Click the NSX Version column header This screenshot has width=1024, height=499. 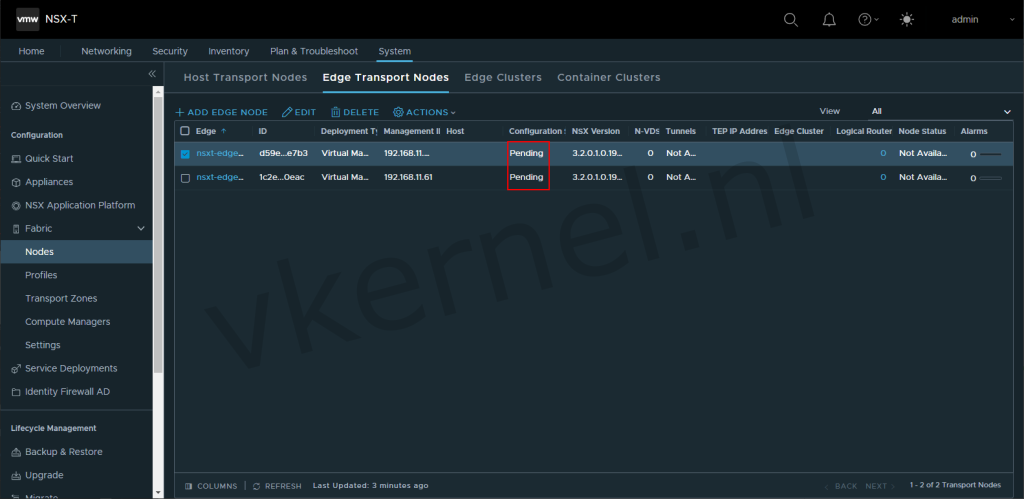click(596, 131)
